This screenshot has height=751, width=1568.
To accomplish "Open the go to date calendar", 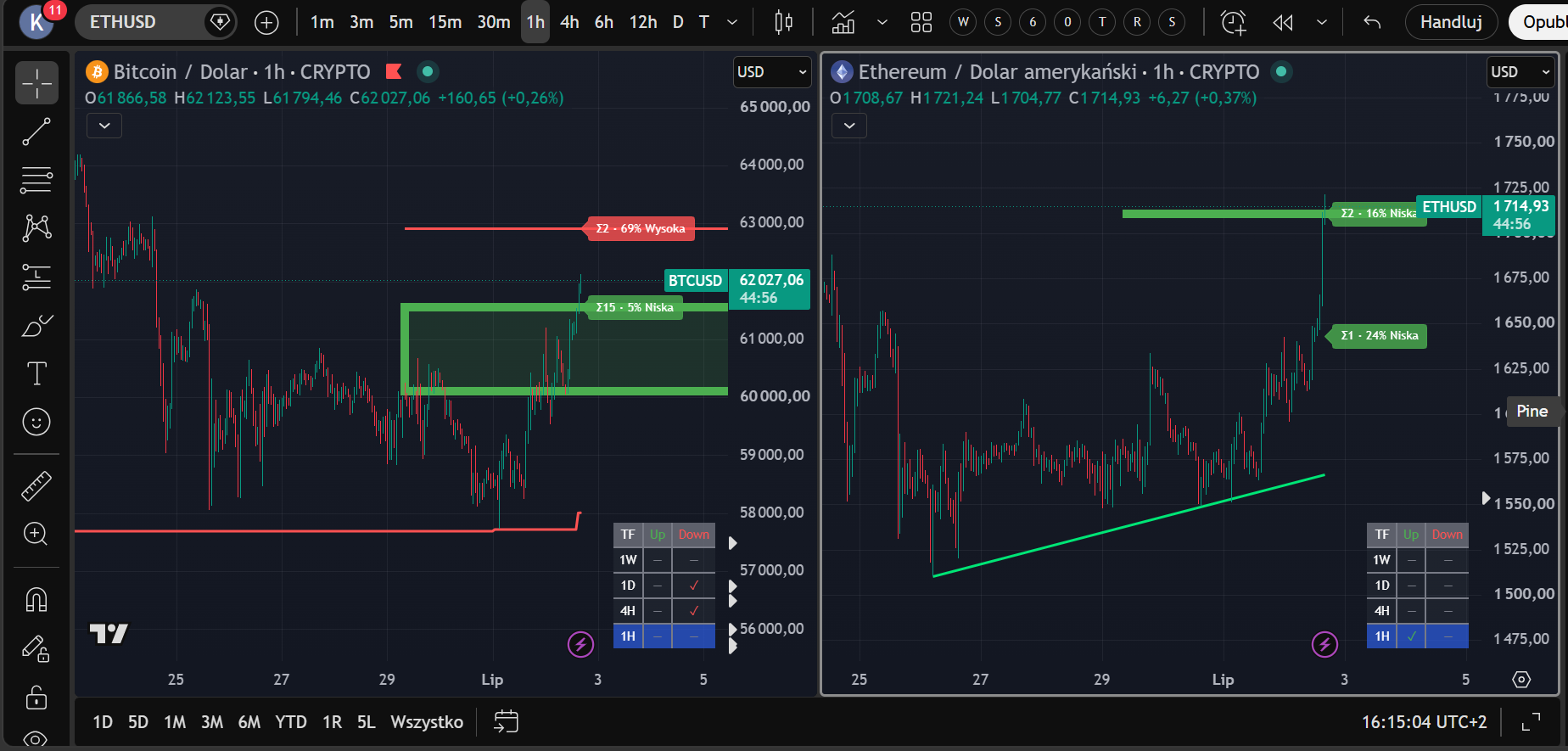I will 506,722.
